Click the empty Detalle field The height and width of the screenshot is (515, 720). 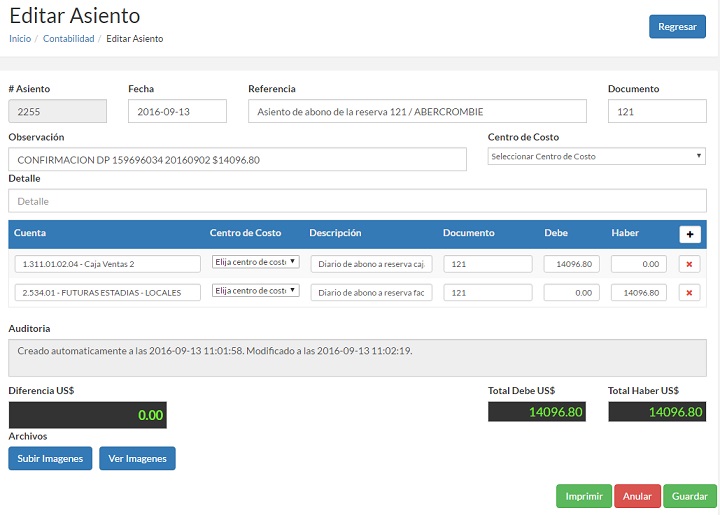click(357, 201)
